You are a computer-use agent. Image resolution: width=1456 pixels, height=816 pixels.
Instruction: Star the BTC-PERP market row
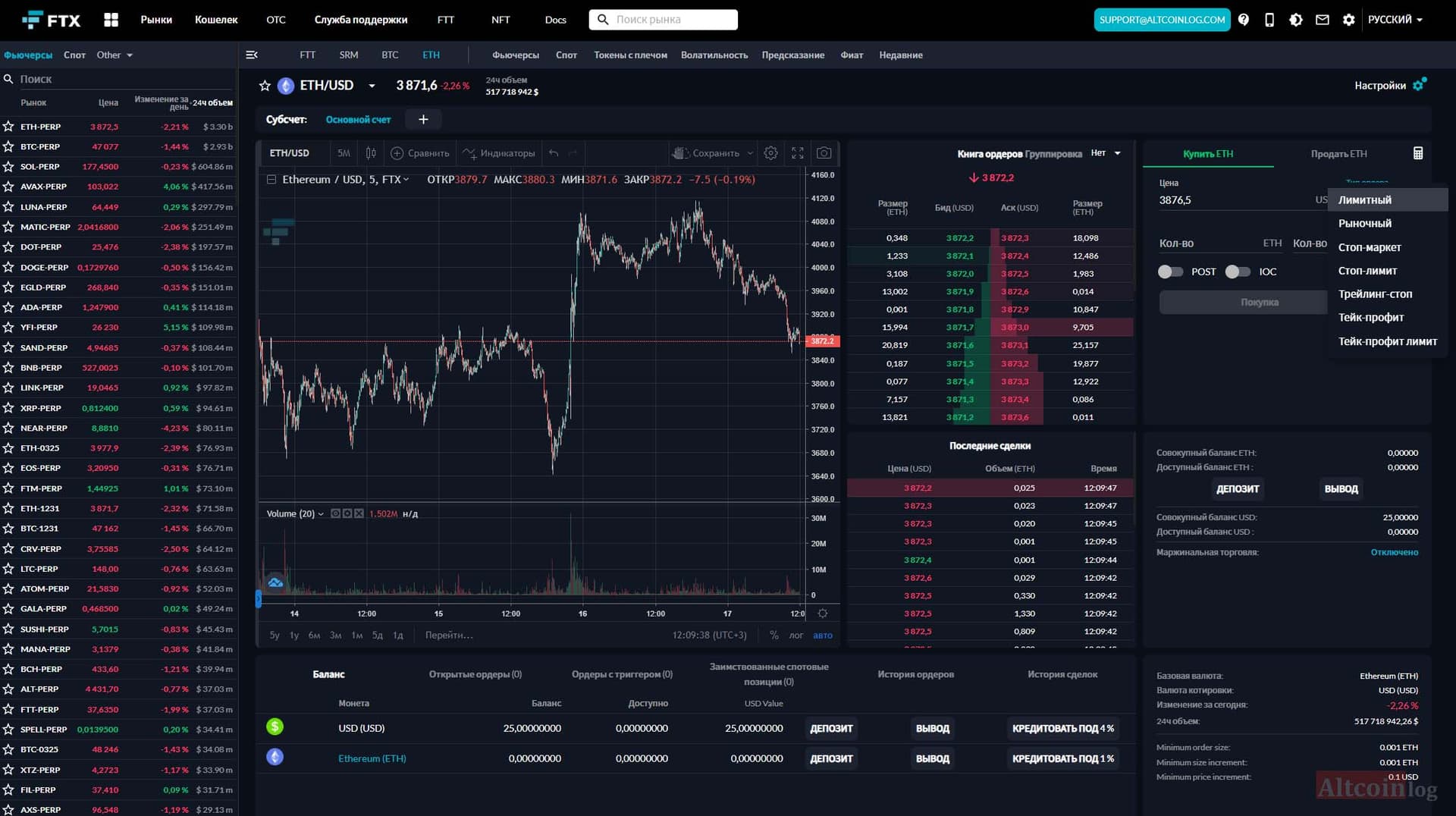point(8,146)
